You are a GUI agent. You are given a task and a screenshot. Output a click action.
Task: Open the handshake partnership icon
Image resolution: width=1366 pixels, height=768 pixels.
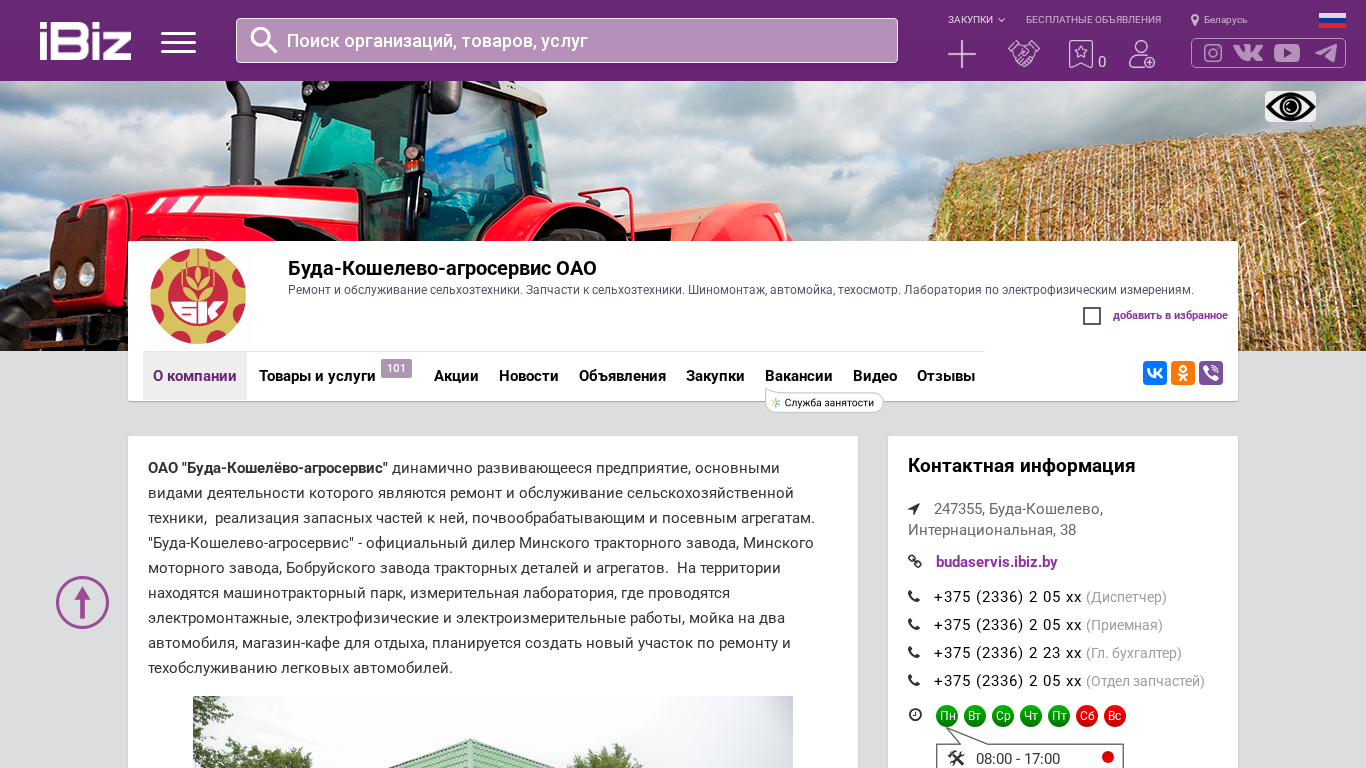point(1024,54)
